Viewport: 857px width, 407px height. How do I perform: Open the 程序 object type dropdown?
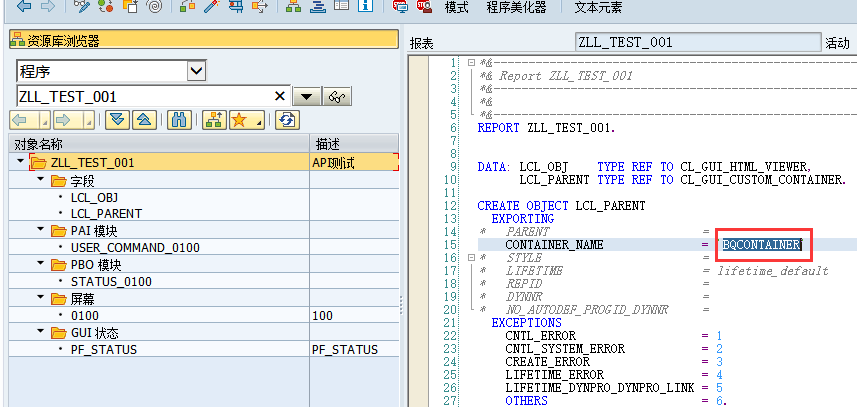tap(196, 71)
